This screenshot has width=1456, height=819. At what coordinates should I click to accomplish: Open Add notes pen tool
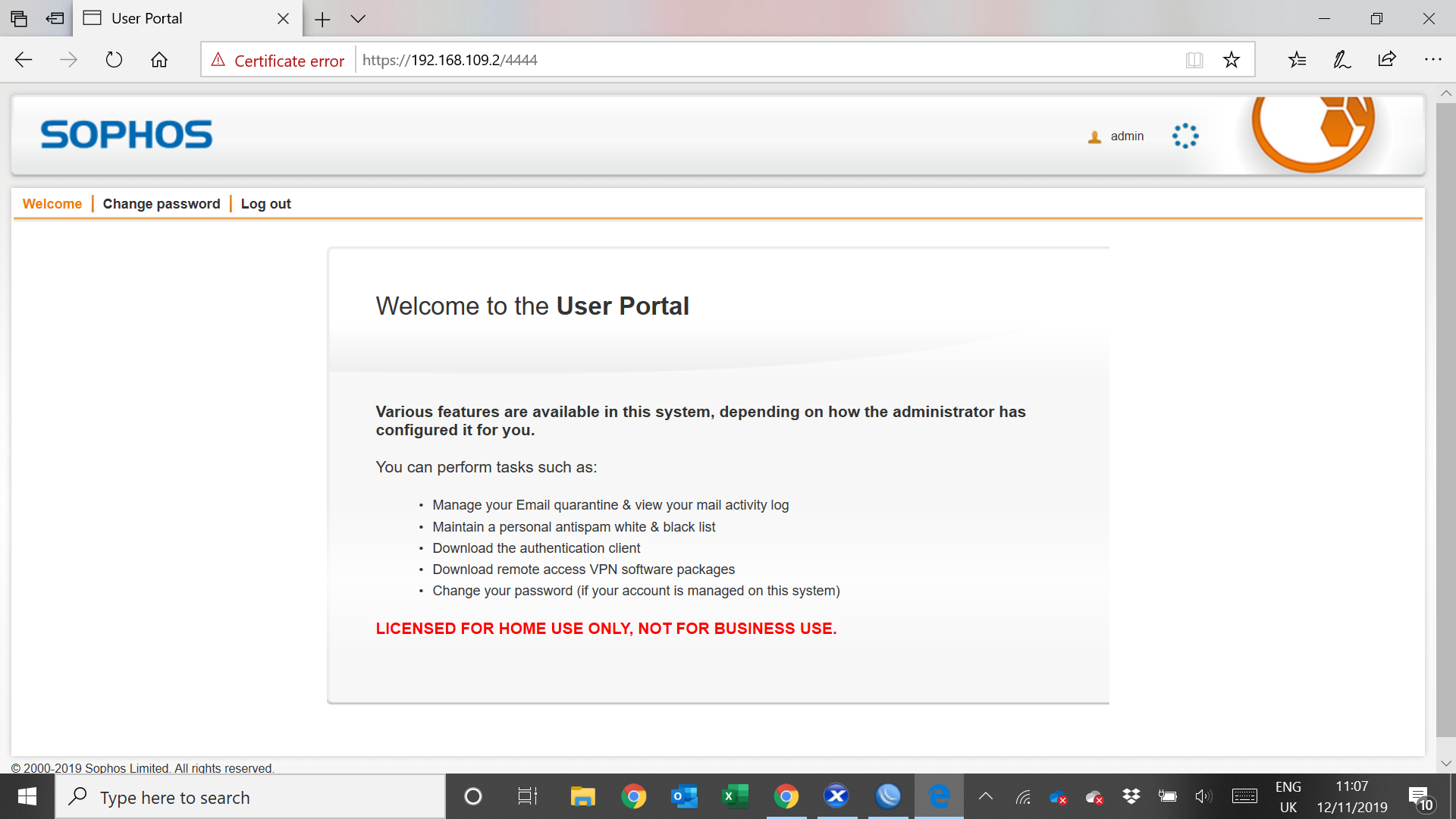click(x=1342, y=60)
